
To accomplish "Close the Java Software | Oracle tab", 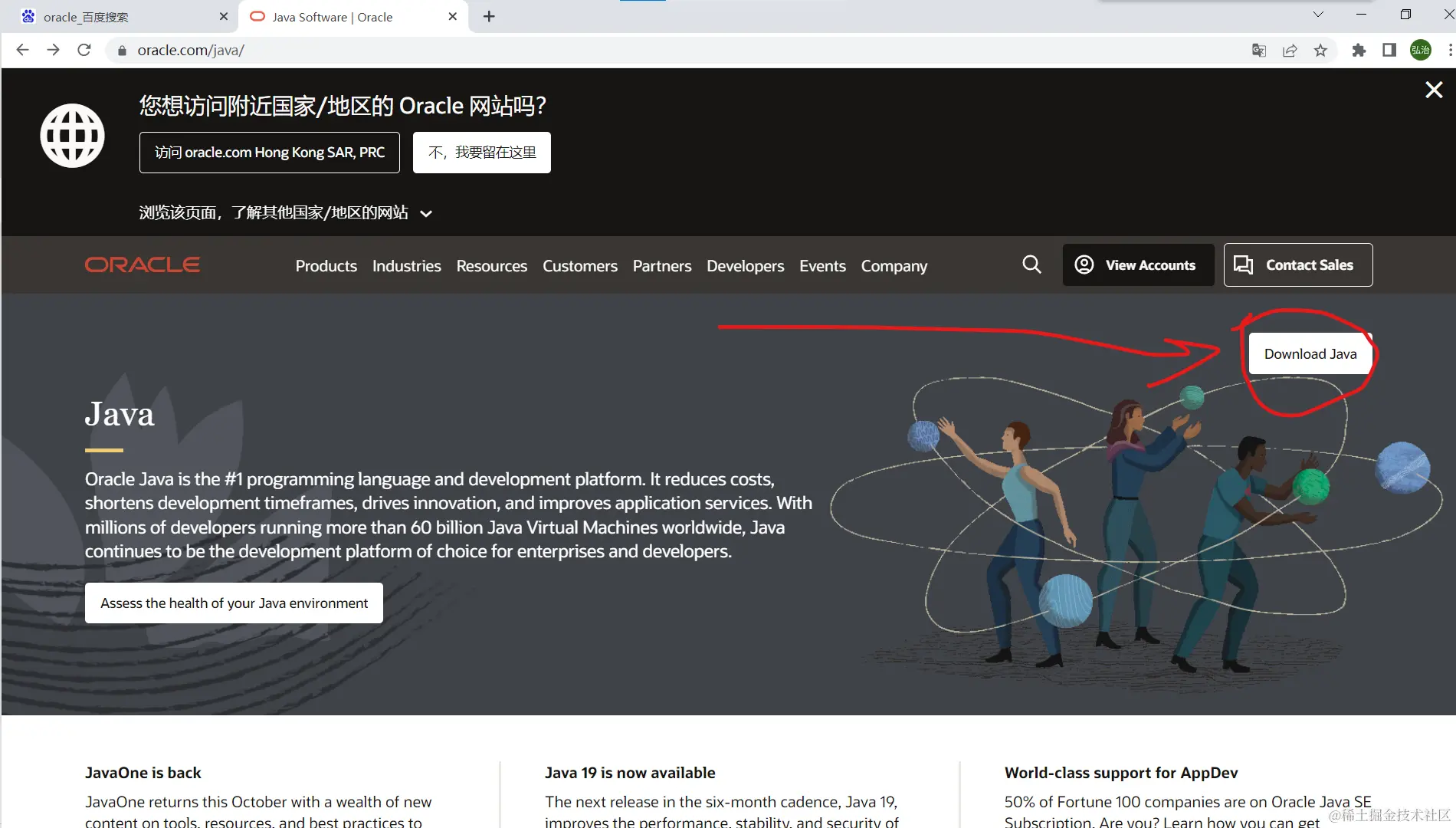I will click(453, 16).
